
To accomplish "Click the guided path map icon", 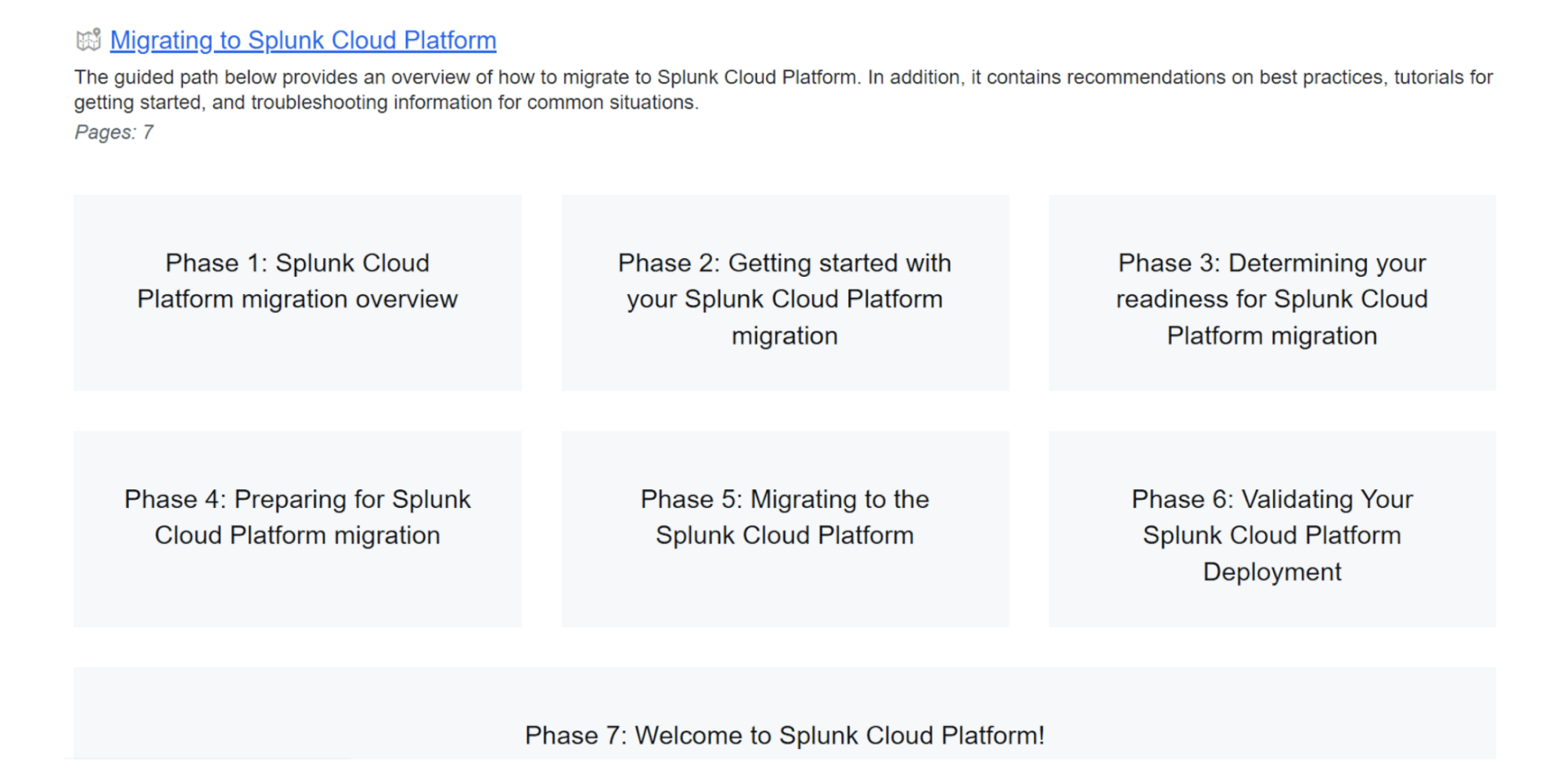I will click(x=88, y=39).
